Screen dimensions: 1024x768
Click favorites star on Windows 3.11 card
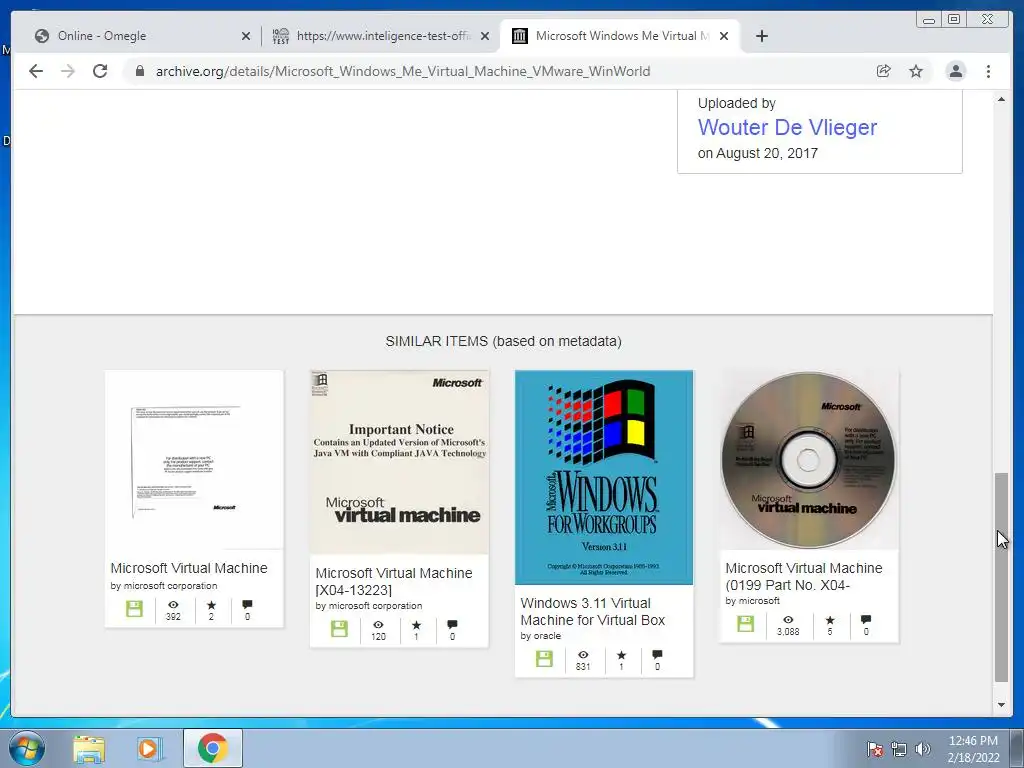tap(621, 654)
